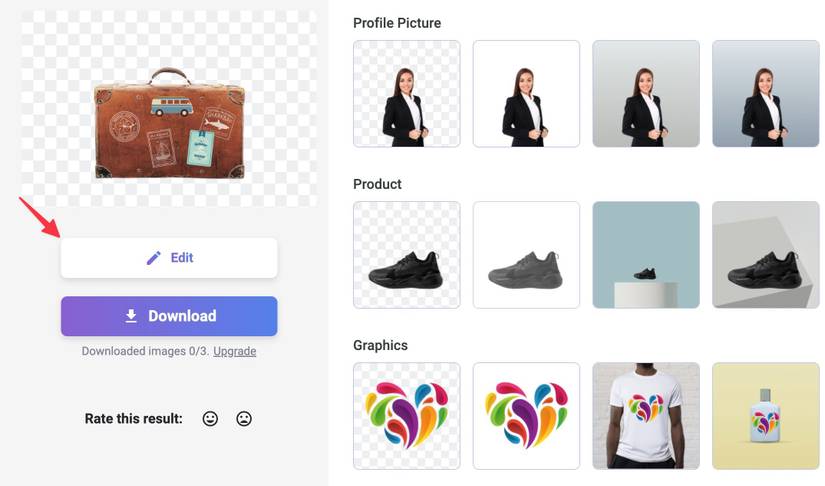This screenshot has height=486, width=825.
Task: Pick transparent background black sneaker sample
Action: (407, 255)
